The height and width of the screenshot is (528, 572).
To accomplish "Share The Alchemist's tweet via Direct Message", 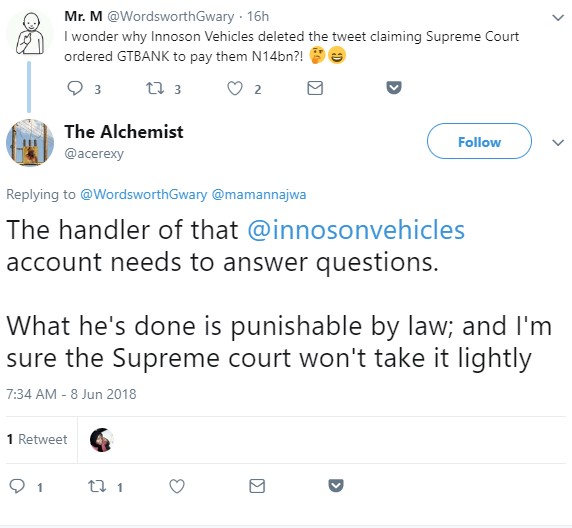I will [x=257, y=486].
